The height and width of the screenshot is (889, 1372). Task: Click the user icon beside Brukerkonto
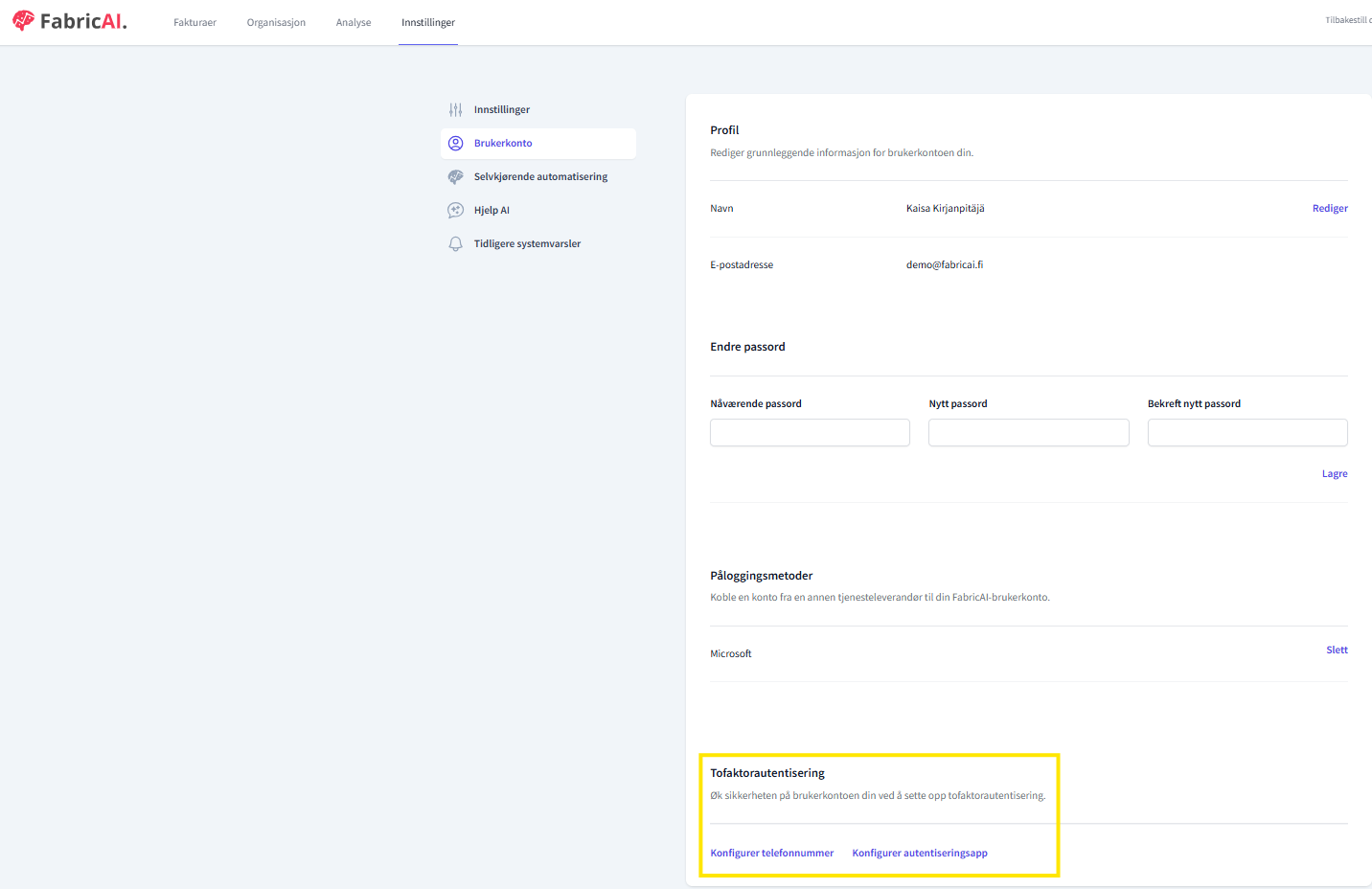click(x=456, y=144)
